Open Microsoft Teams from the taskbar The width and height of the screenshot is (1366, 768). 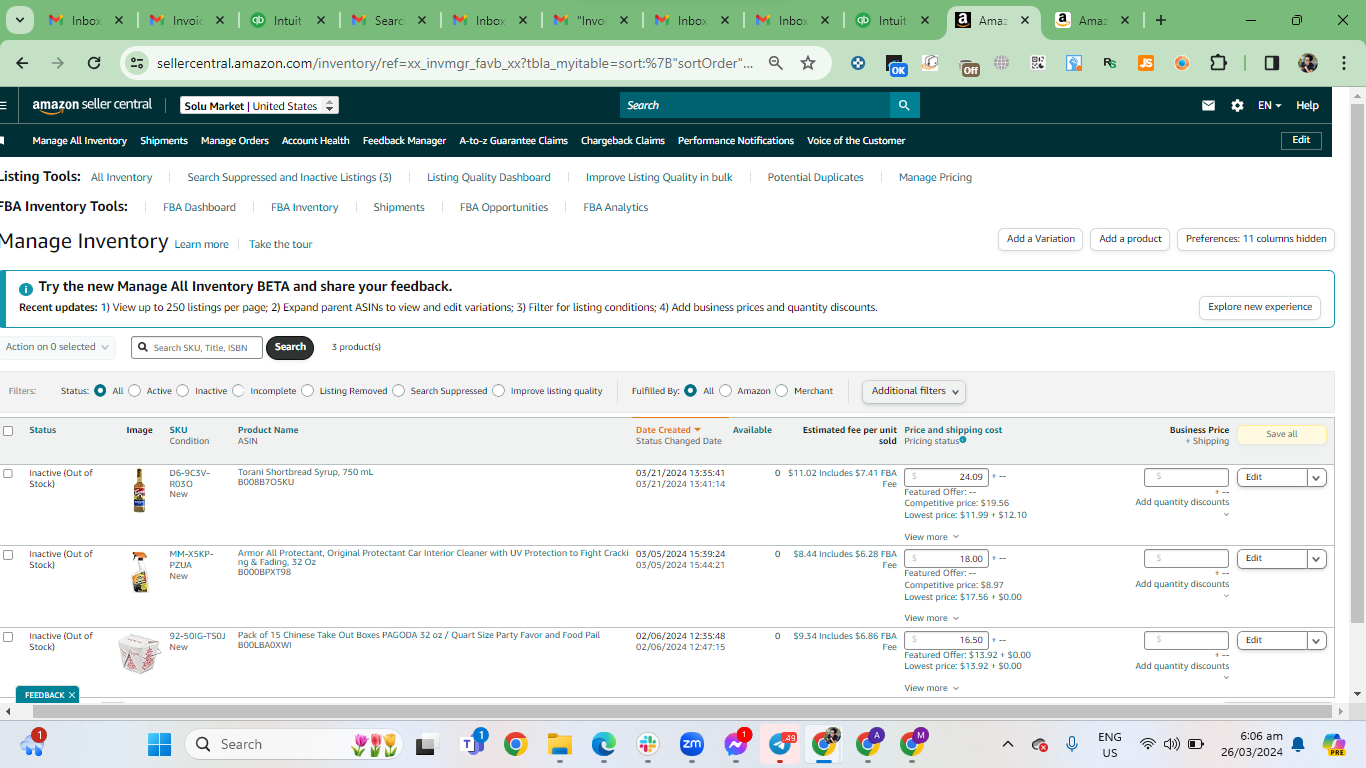pyautogui.click(x=472, y=744)
